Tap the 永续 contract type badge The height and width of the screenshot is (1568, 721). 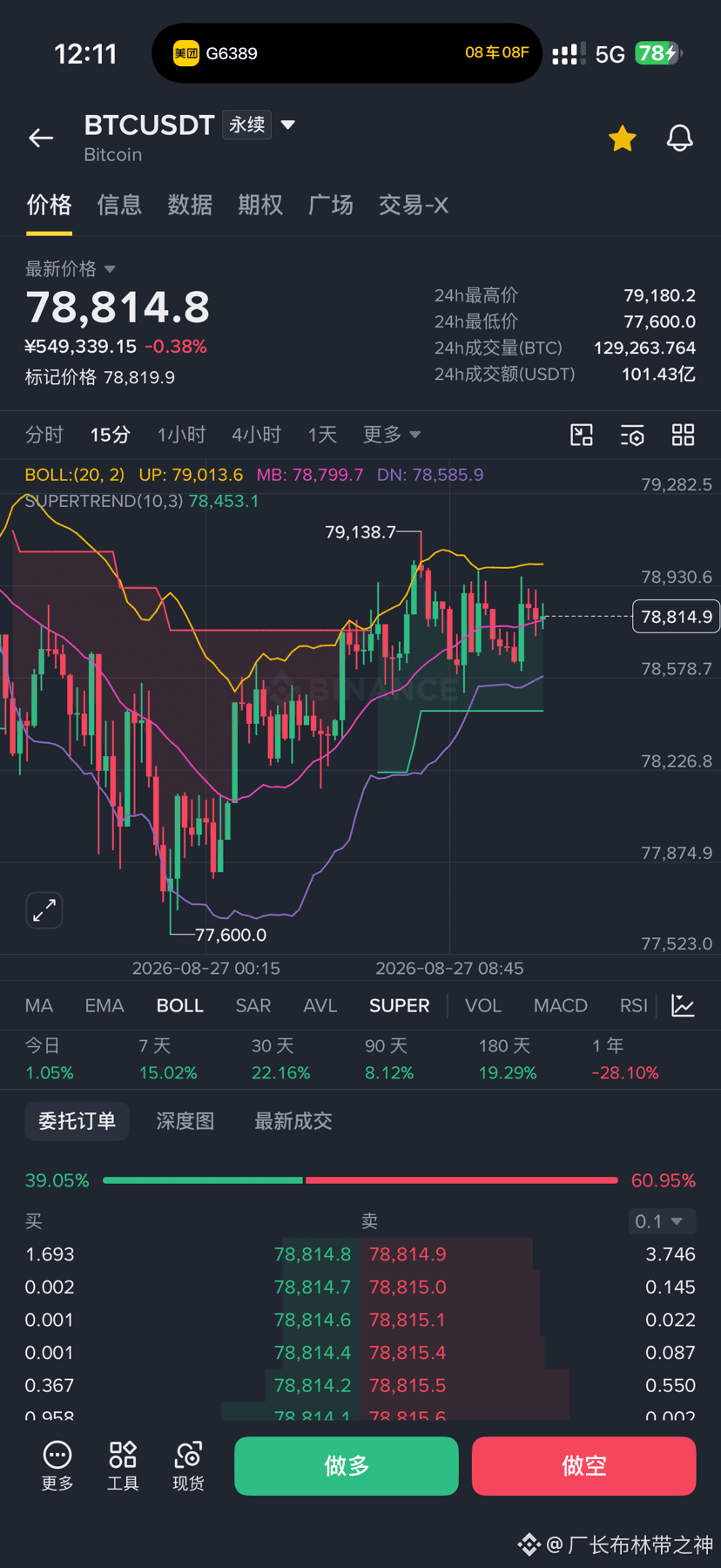point(247,125)
